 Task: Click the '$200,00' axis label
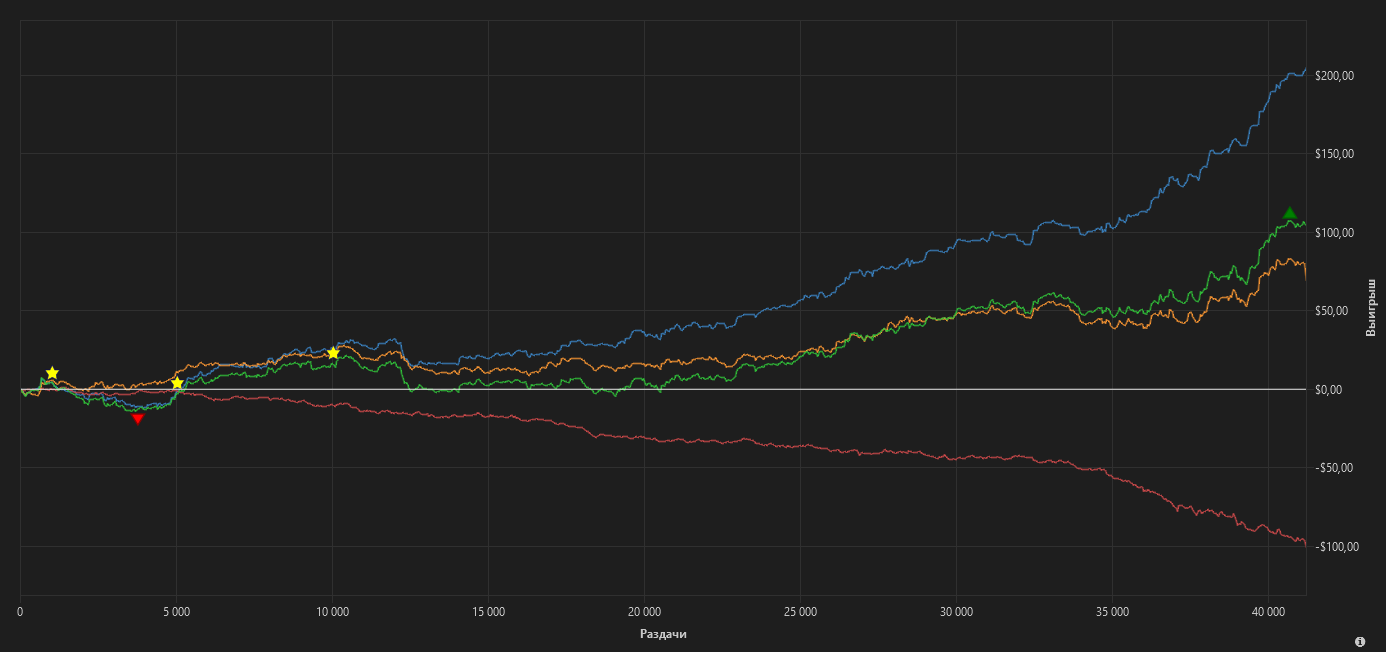tap(1334, 76)
